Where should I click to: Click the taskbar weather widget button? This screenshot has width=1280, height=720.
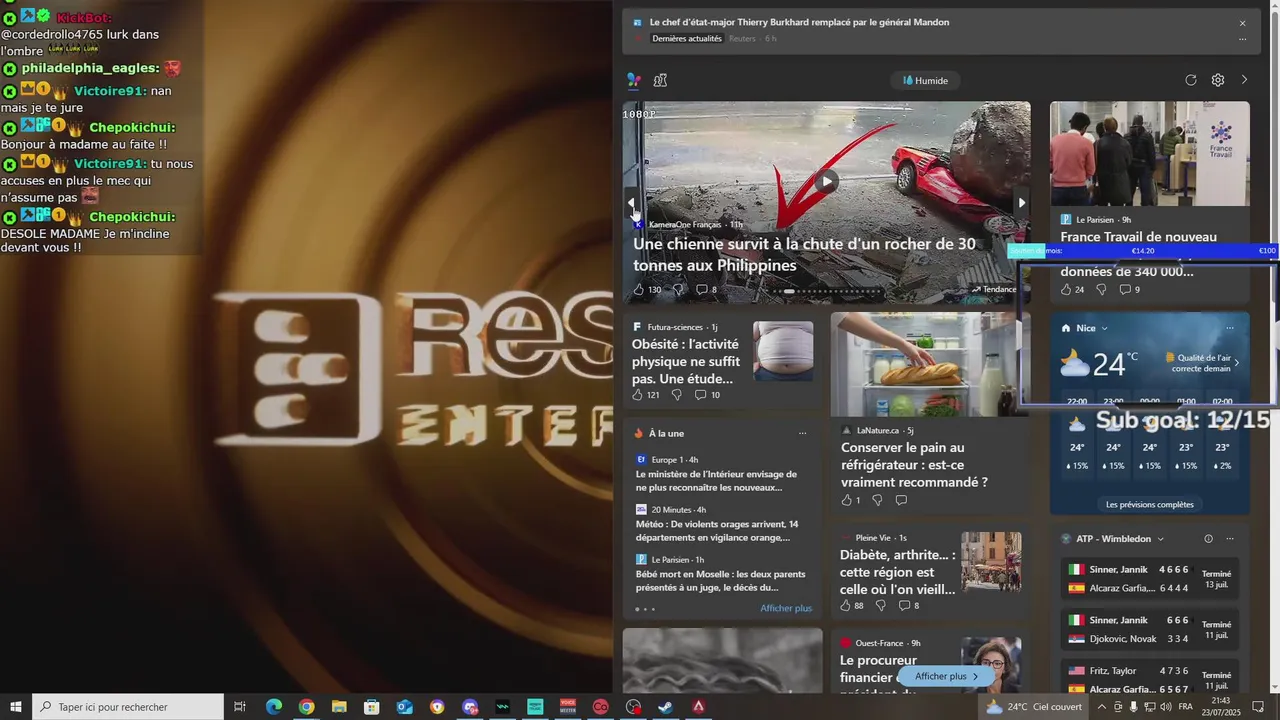pyautogui.click(x=1035, y=707)
